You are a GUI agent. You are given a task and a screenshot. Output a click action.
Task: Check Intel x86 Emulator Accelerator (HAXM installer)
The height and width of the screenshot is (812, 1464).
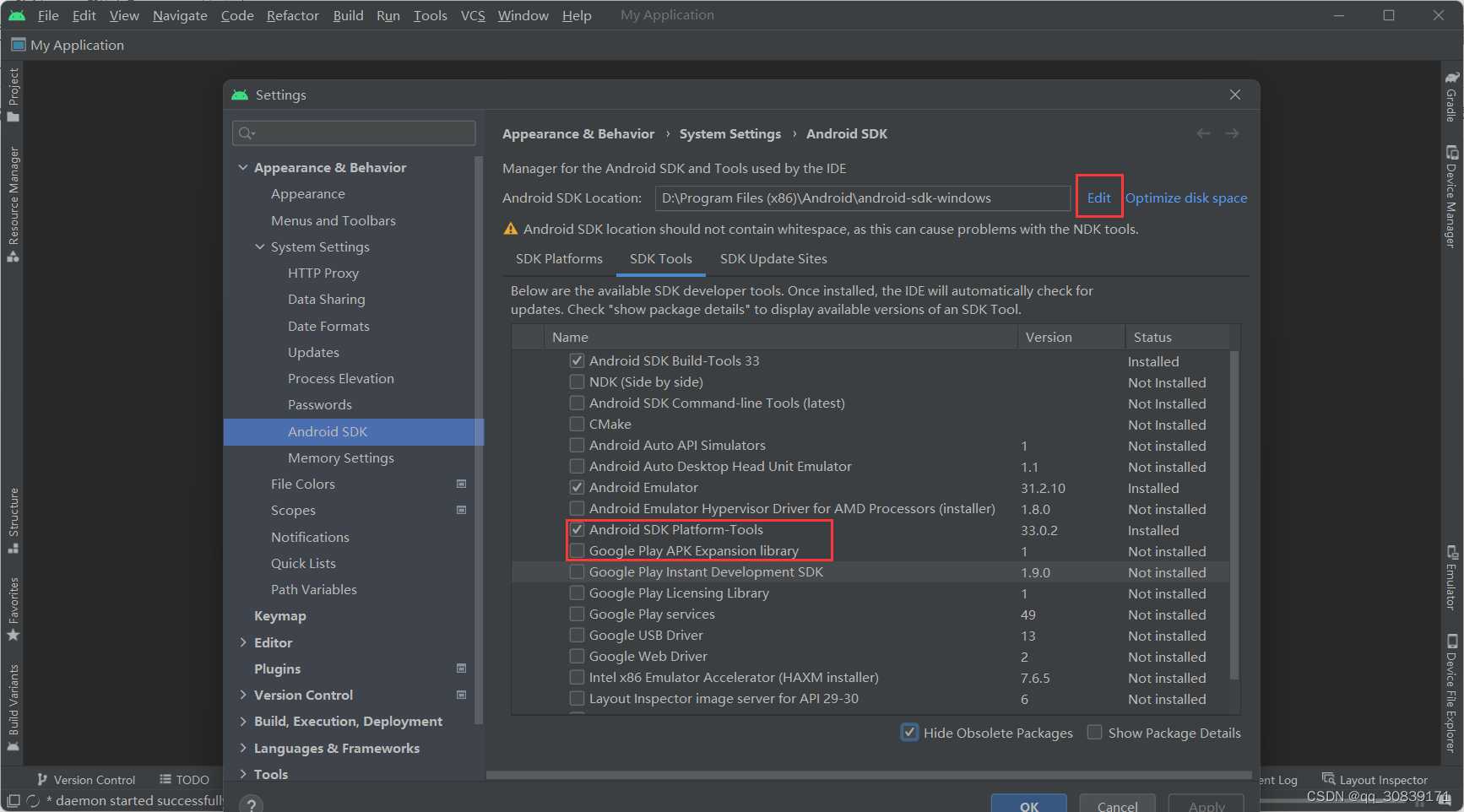tap(577, 677)
